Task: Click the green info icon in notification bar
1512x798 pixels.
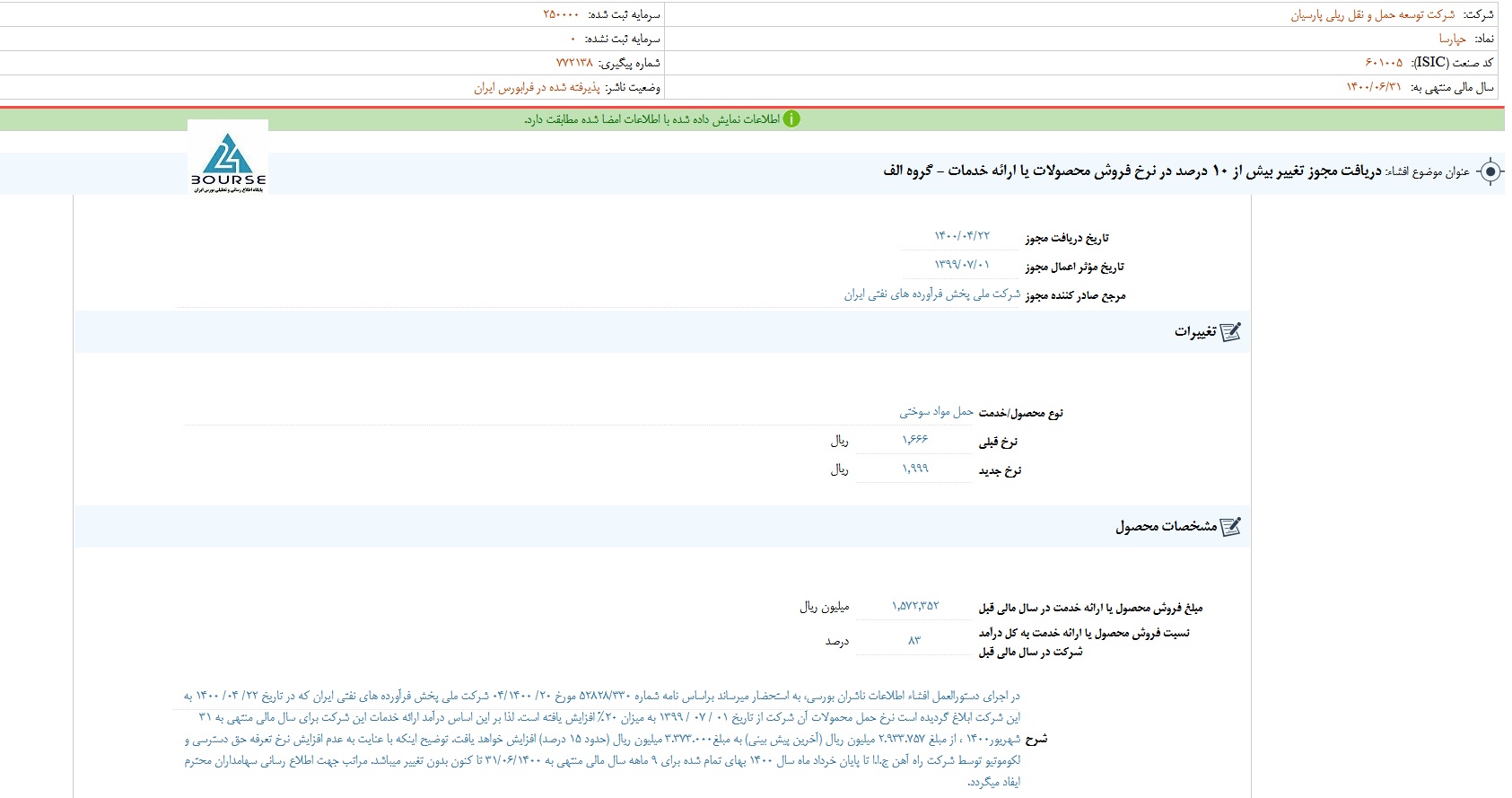Action: [x=791, y=119]
